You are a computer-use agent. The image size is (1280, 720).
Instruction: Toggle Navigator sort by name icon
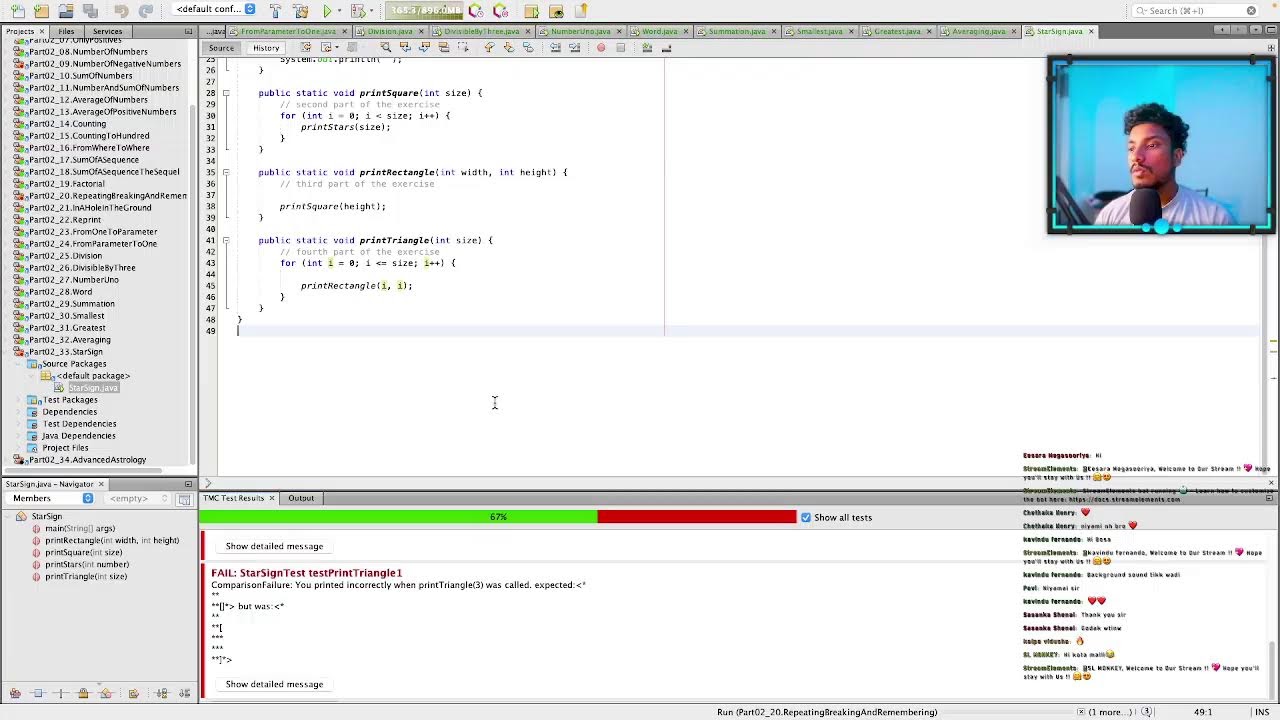click(161, 693)
